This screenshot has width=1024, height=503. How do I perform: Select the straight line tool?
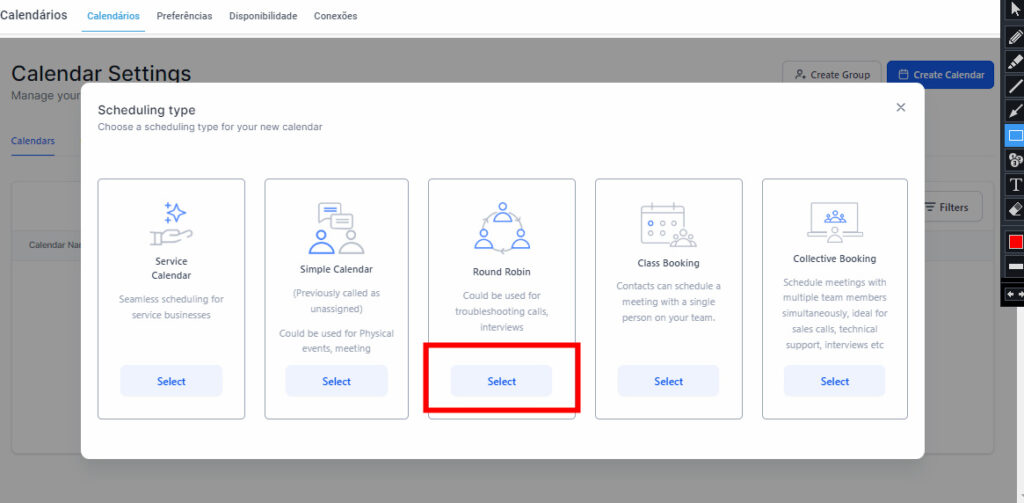click(x=1015, y=86)
